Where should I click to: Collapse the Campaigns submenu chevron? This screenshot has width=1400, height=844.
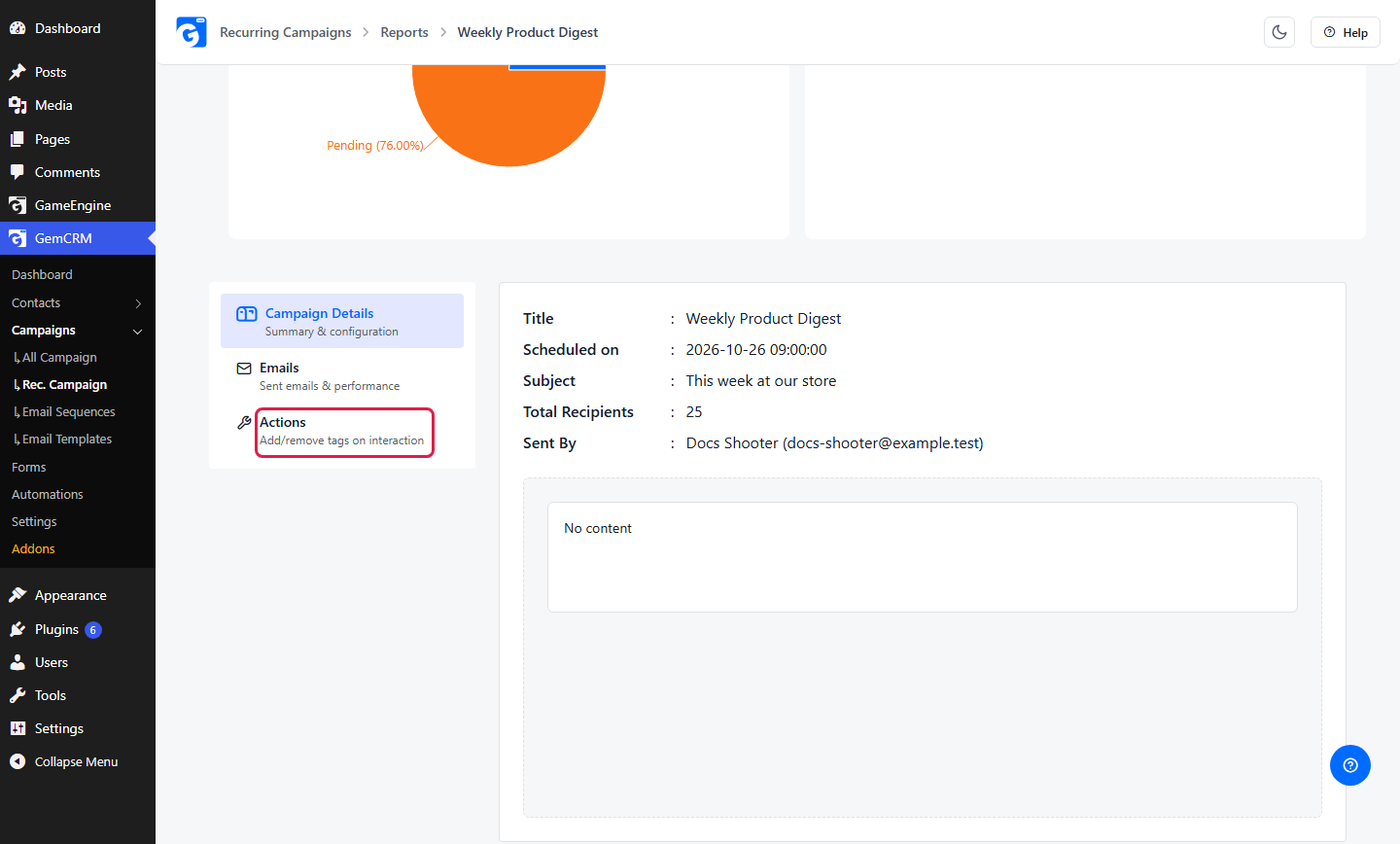[x=138, y=331]
